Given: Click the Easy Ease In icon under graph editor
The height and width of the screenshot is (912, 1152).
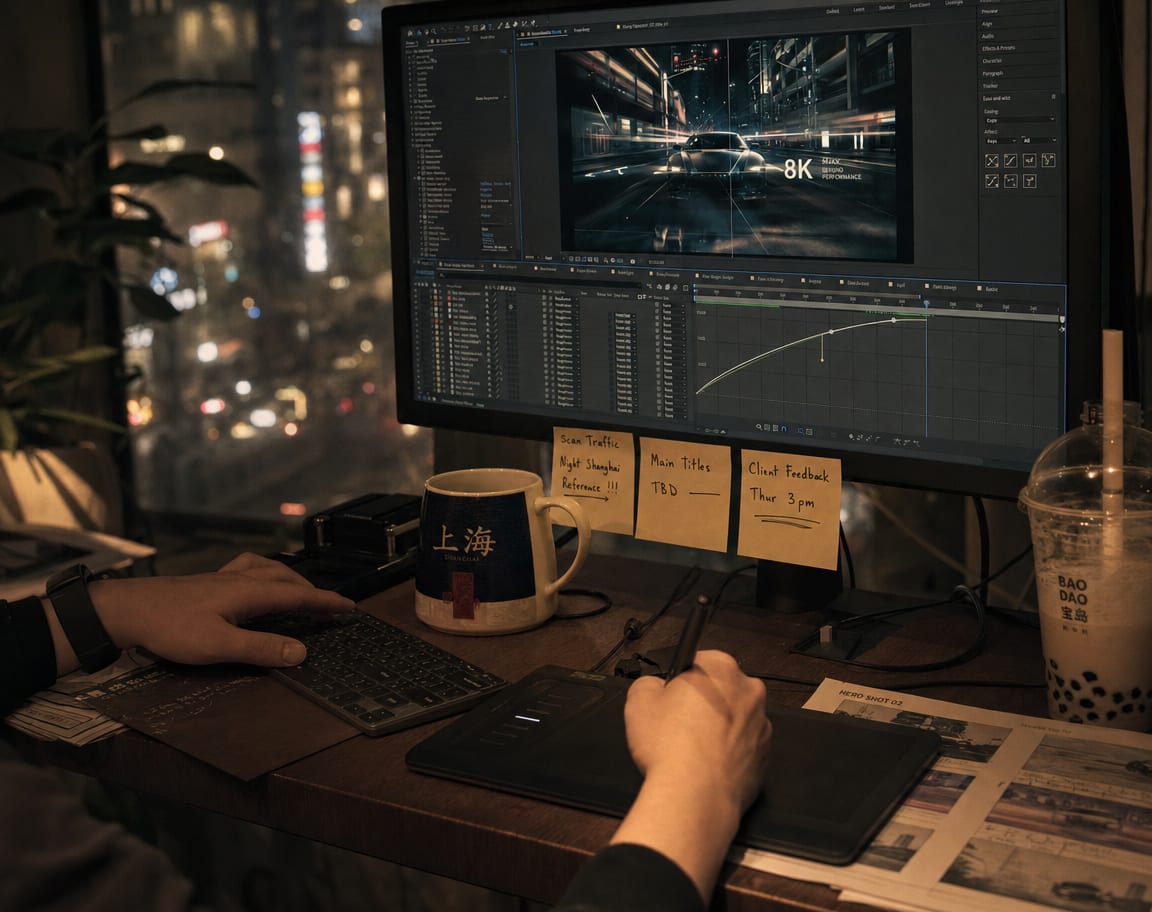Looking at the screenshot, I should click(x=906, y=442).
